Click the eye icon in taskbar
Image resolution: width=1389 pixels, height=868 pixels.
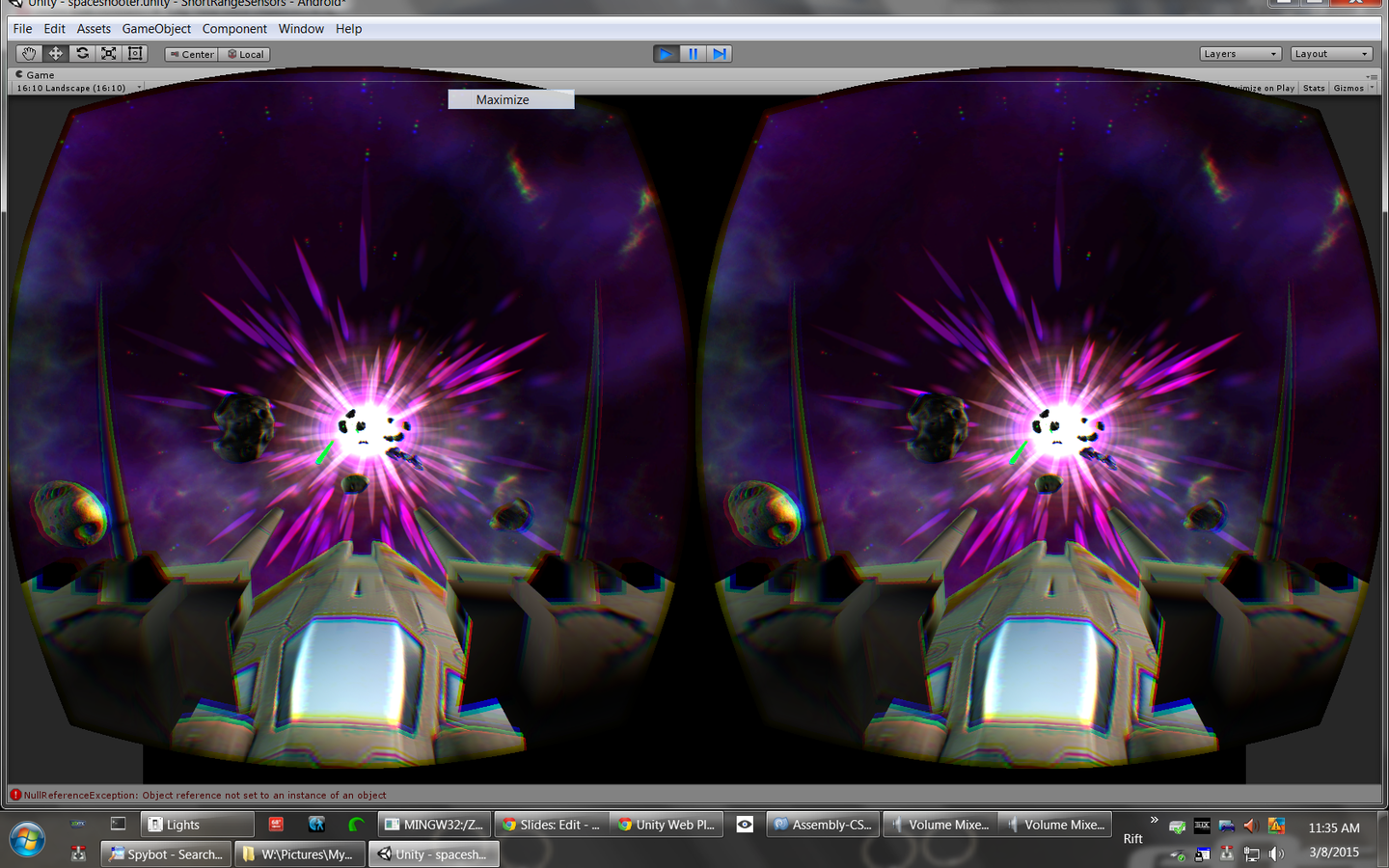[x=745, y=825]
